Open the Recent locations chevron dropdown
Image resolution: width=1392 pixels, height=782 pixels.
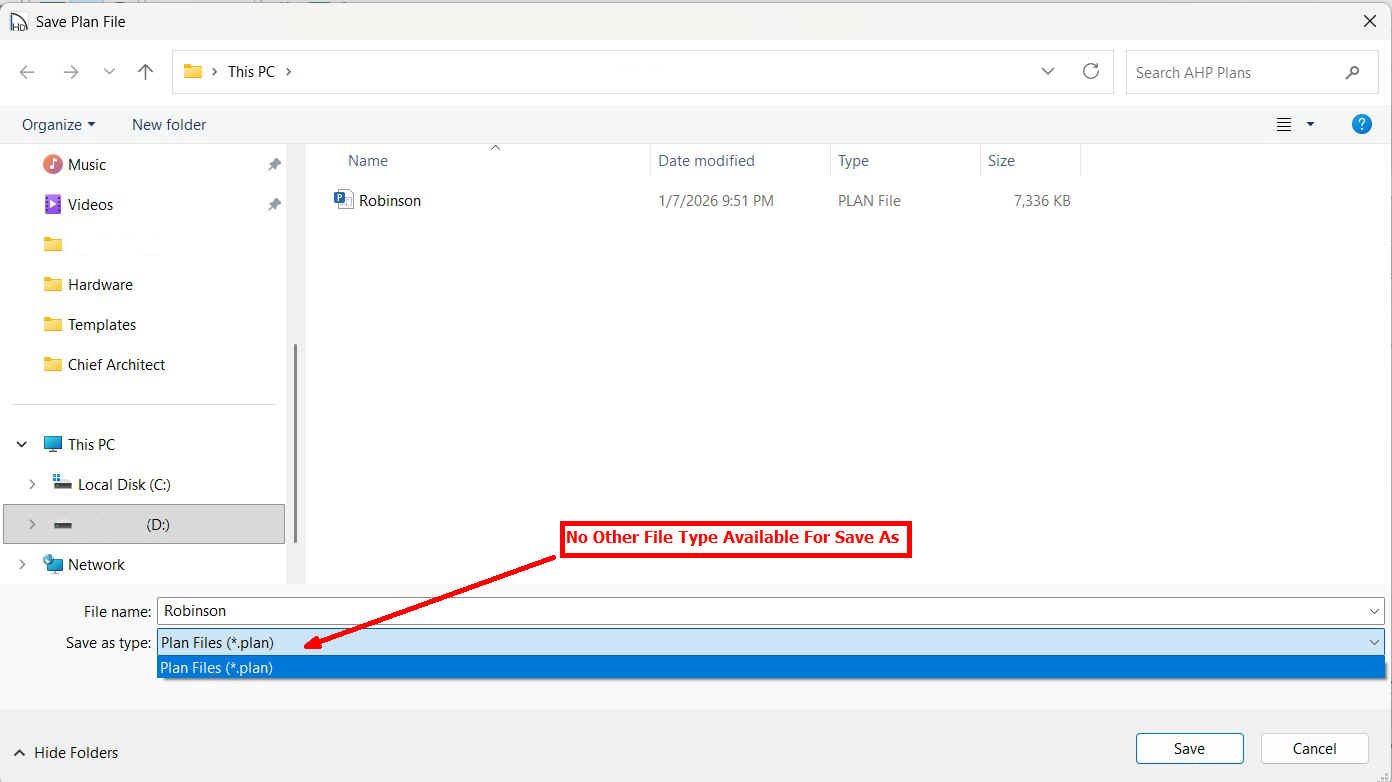click(109, 72)
